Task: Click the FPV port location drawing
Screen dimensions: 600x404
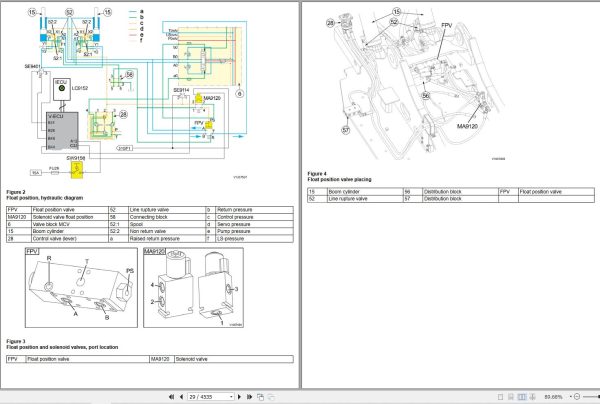Action: [81, 287]
